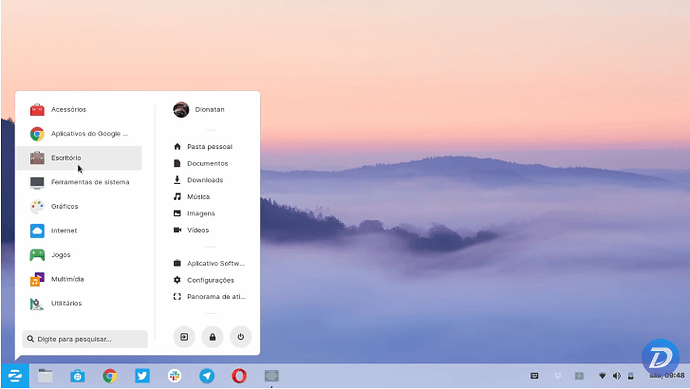The height and width of the screenshot is (389, 690).
Task: Click the Digite para pesquisar search field
Action: 85,339
